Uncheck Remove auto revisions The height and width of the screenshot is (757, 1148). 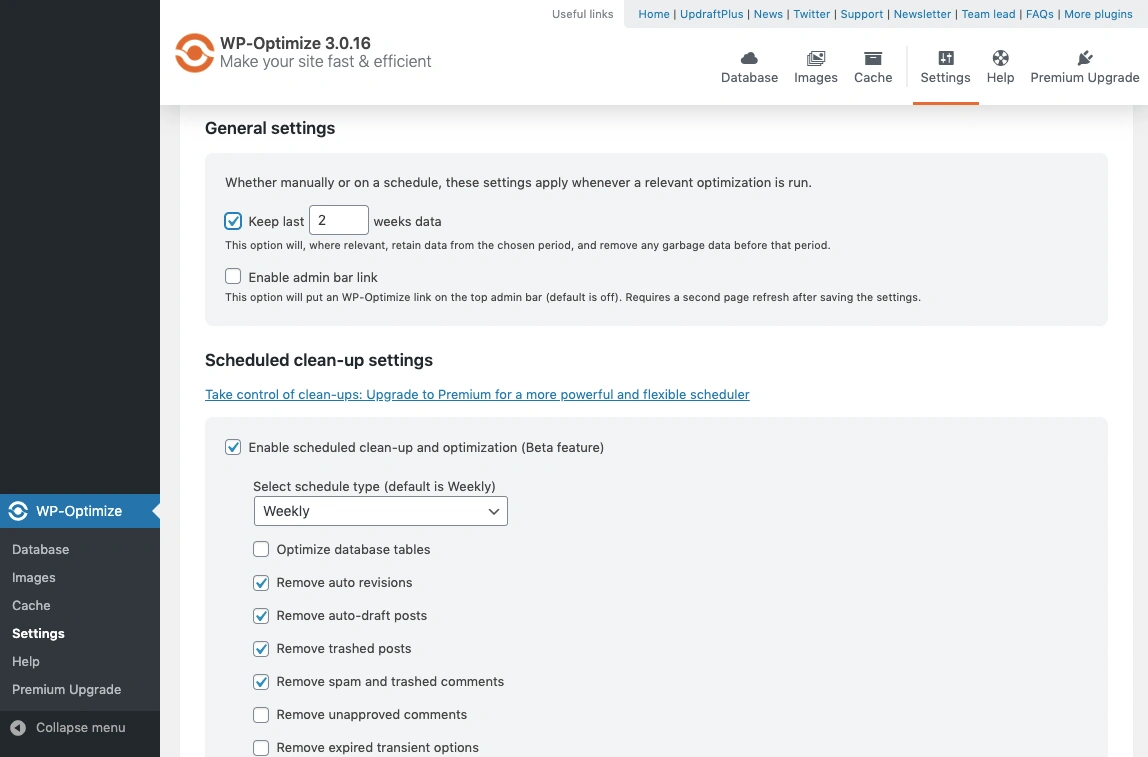tap(261, 582)
